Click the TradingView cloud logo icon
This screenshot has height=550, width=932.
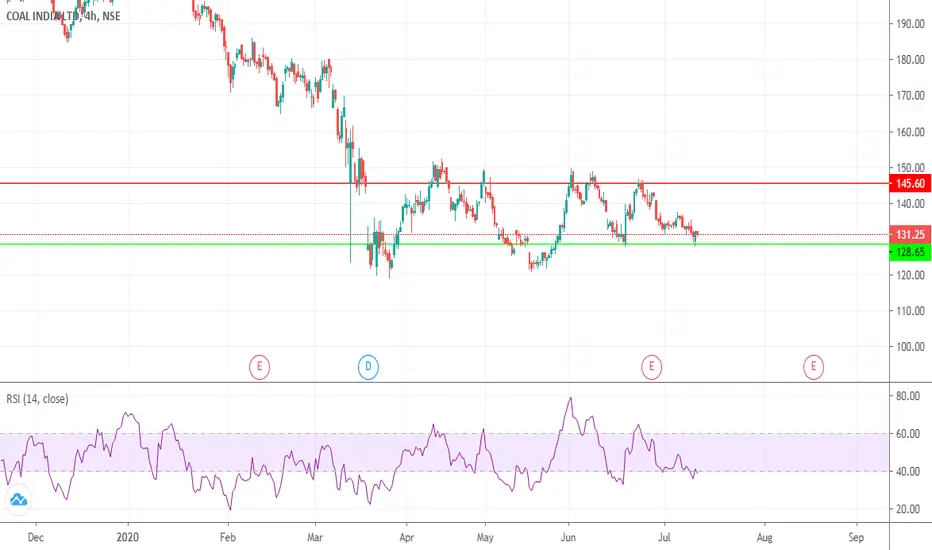(x=18, y=500)
